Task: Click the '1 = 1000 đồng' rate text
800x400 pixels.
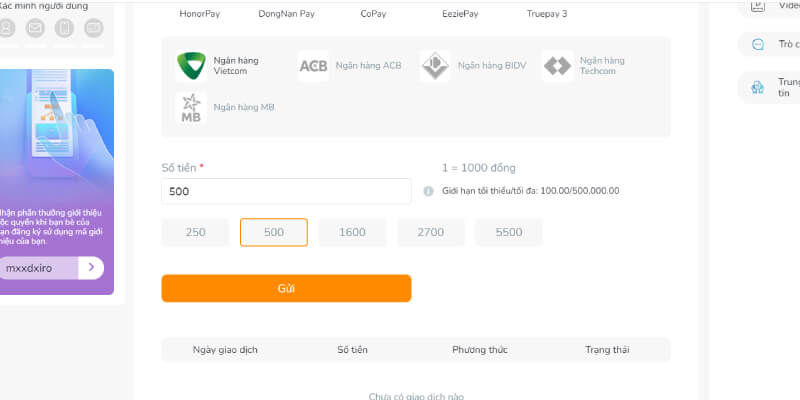Action: point(479,168)
